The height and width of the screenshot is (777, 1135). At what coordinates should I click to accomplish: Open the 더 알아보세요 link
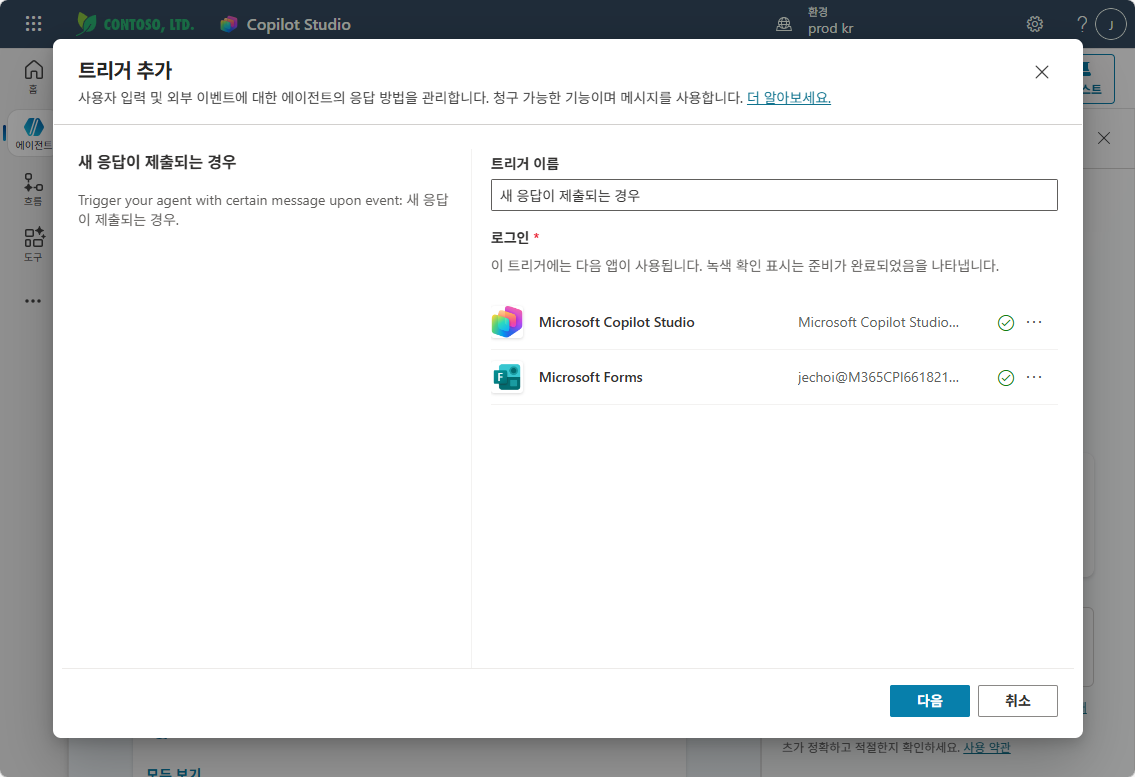pyautogui.click(x=789, y=98)
